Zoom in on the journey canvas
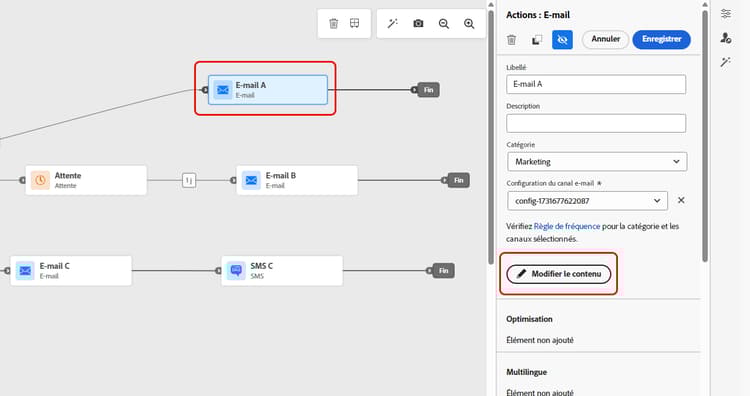 click(469, 23)
